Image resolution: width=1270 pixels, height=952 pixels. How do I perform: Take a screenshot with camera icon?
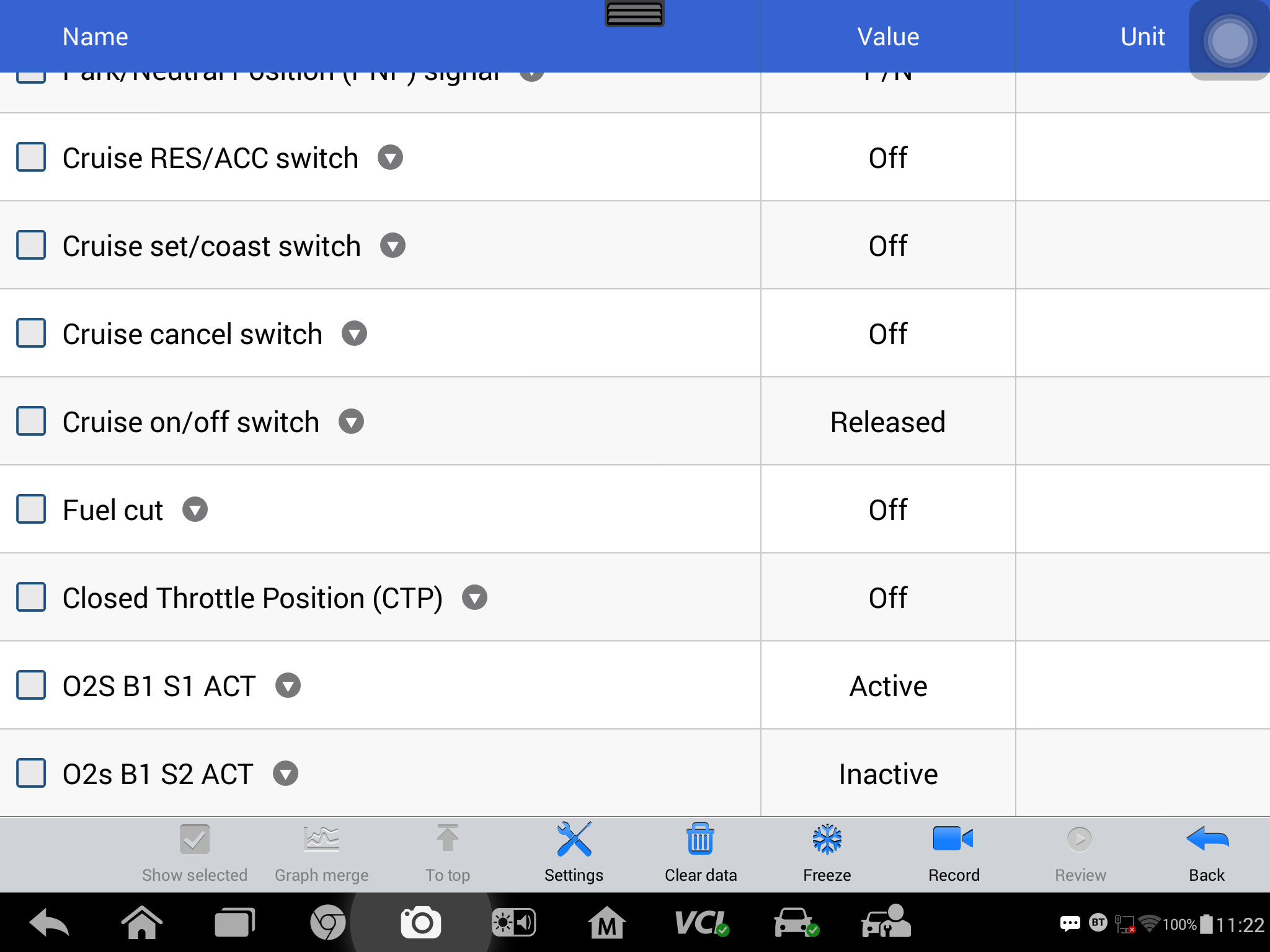point(421,923)
